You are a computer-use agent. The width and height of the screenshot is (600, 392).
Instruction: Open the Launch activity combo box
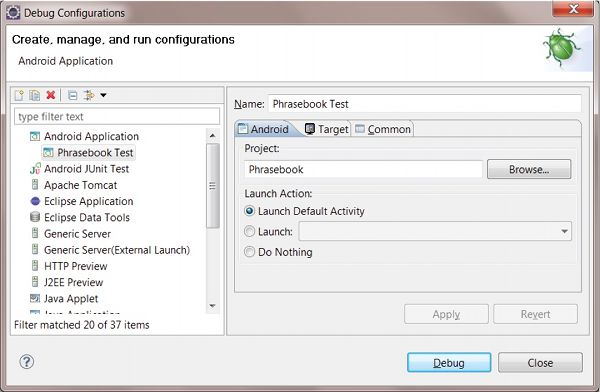[x=435, y=231]
